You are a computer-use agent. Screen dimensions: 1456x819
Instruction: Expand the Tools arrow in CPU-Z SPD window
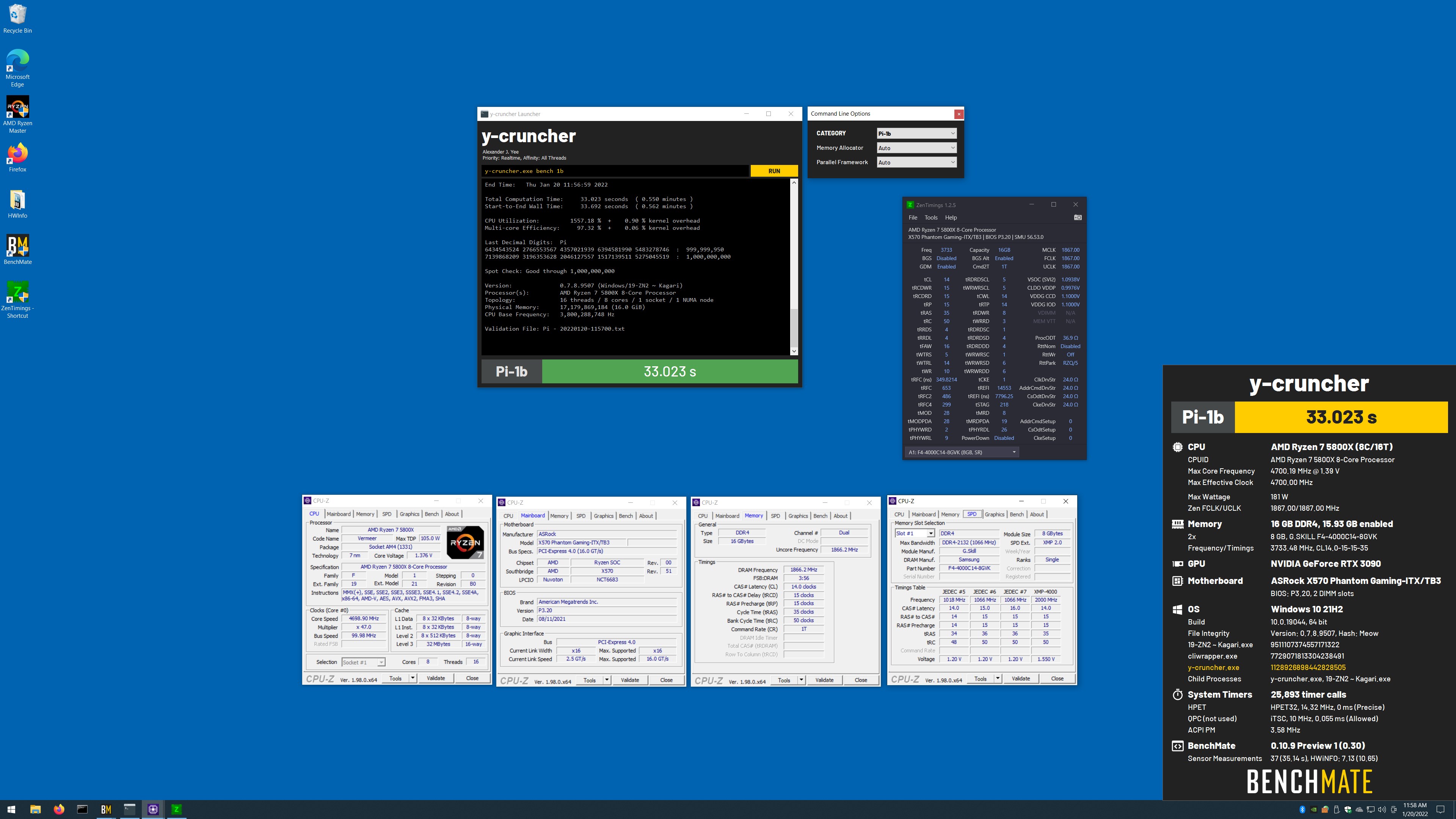(x=998, y=679)
